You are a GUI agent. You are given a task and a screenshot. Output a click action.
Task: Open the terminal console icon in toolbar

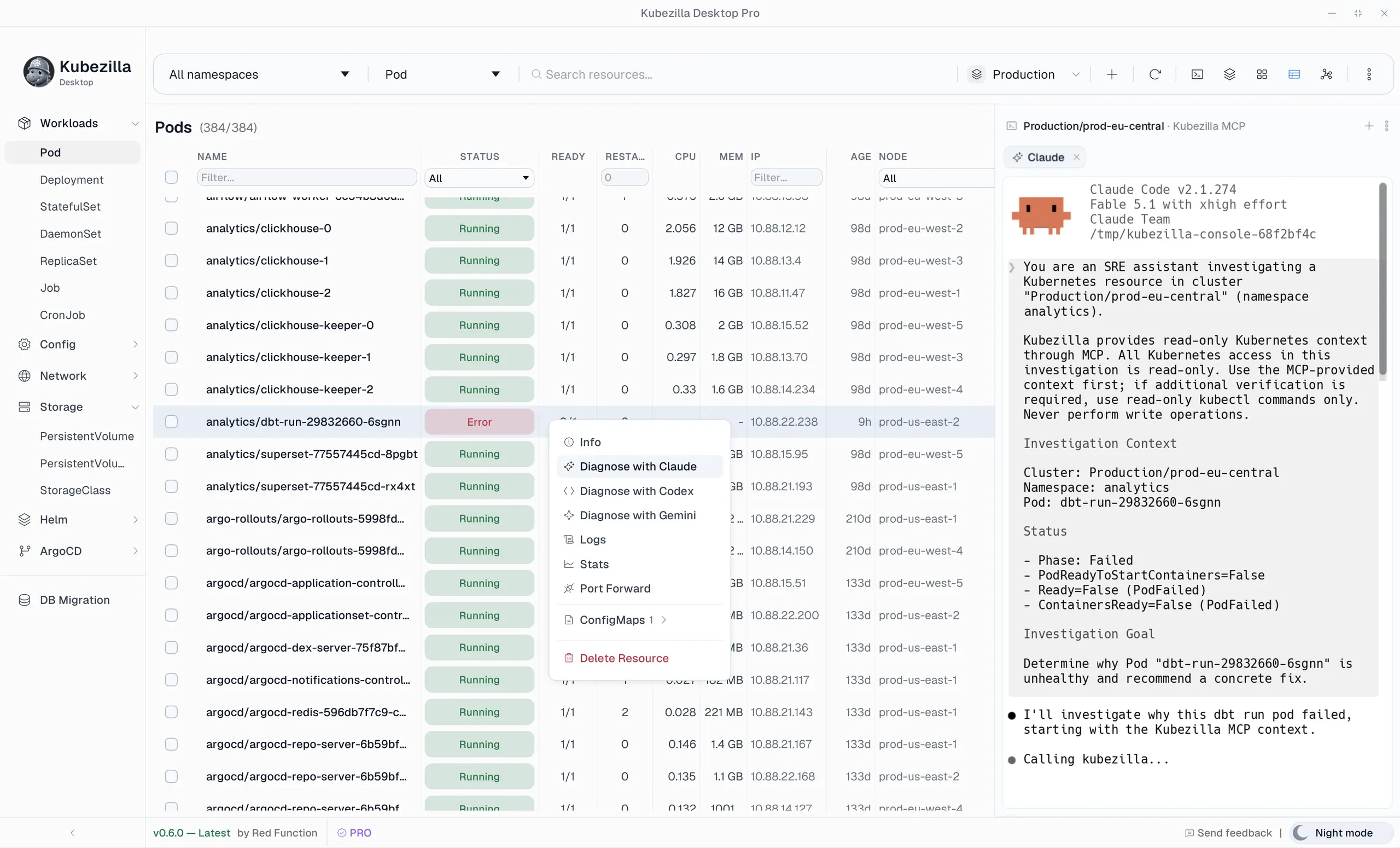[x=1197, y=74]
